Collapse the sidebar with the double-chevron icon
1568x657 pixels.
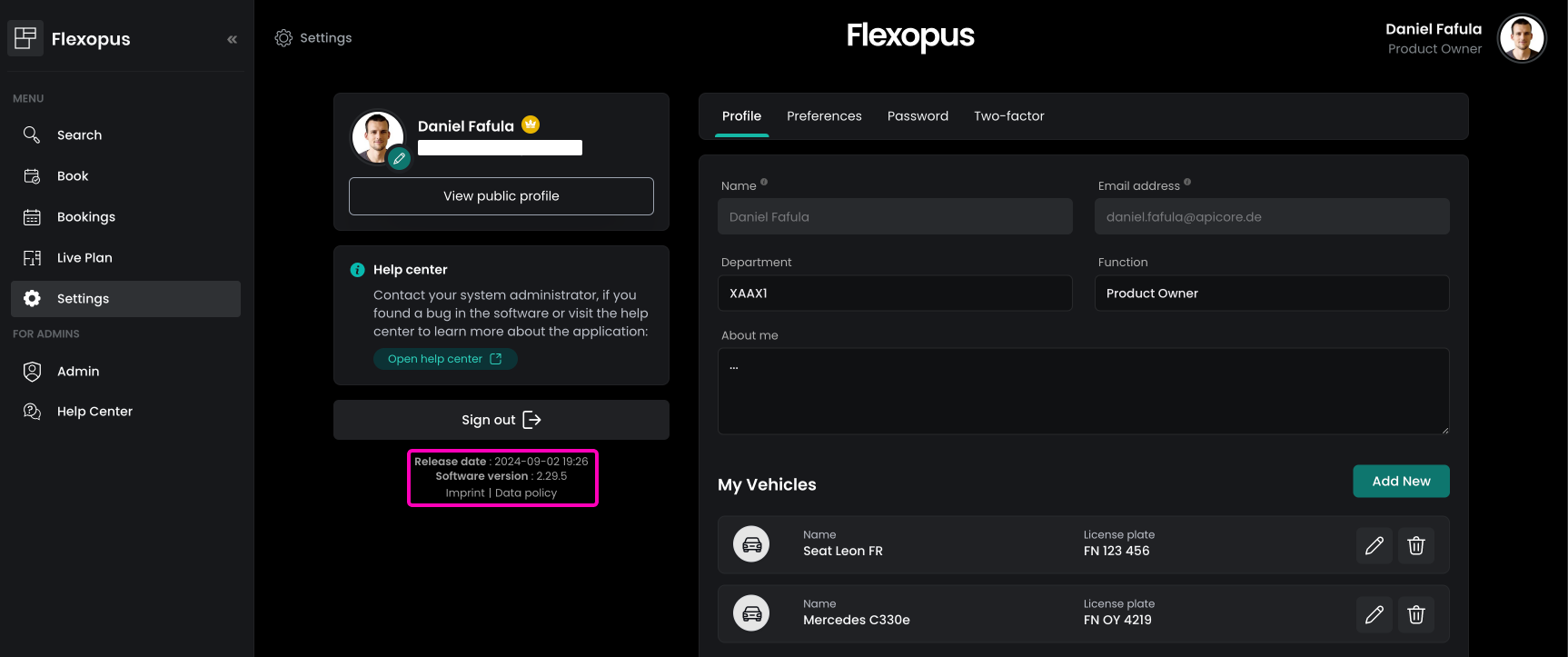pos(232,39)
